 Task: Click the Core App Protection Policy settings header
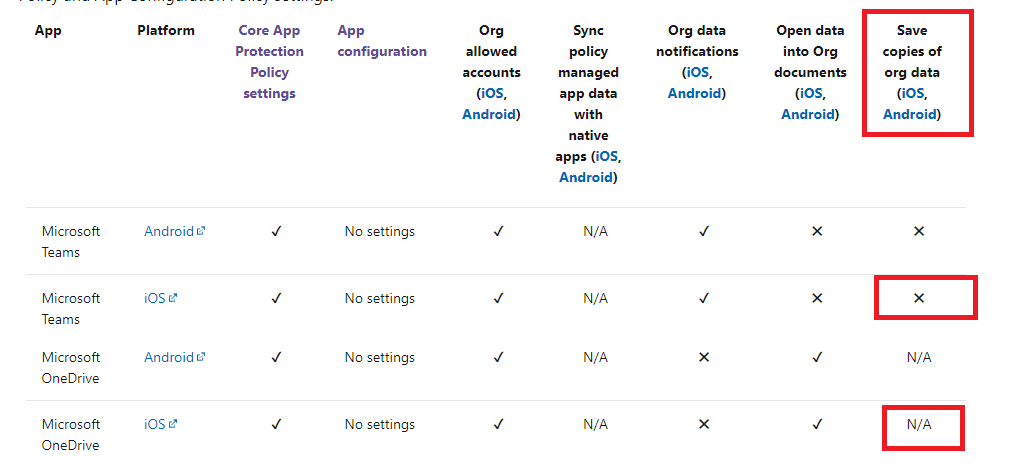coord(271,62)
